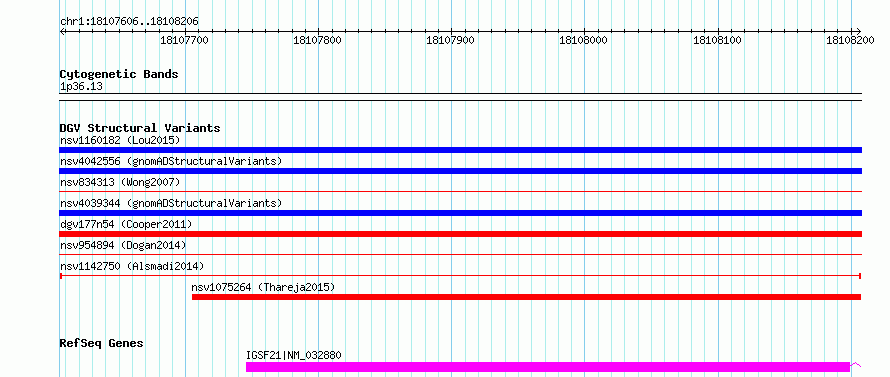Click the red bar for nsv1075264
This screenshot has height=377, width=890.
click(x=527, y=297)
